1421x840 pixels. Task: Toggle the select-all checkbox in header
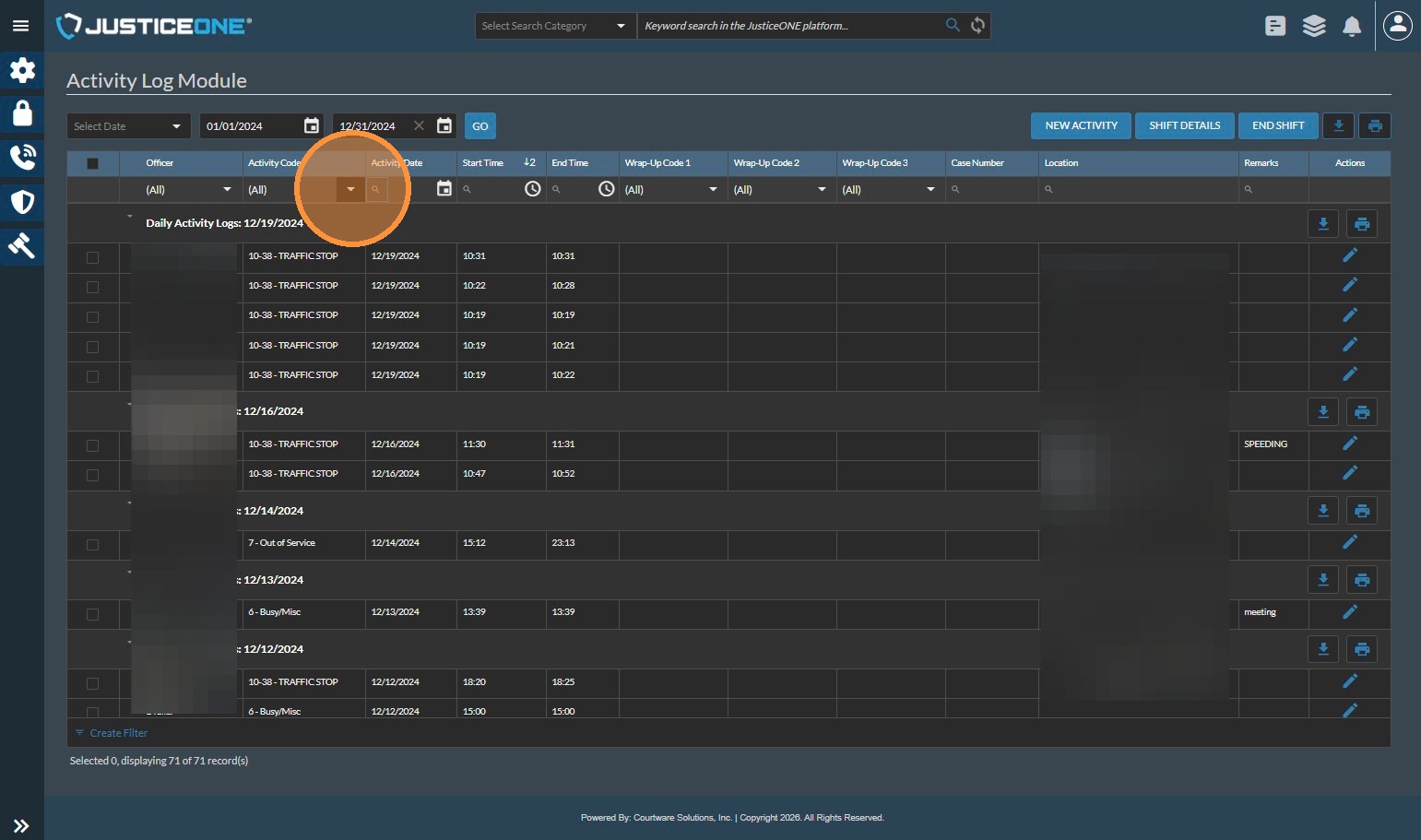pyautogui.click(x=92, y=163)
